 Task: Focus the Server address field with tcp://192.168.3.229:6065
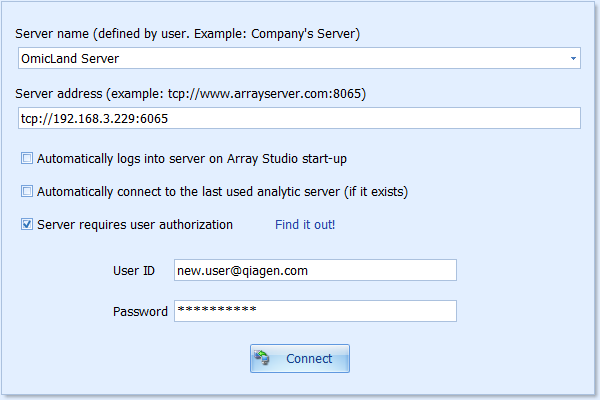[299, 118]
